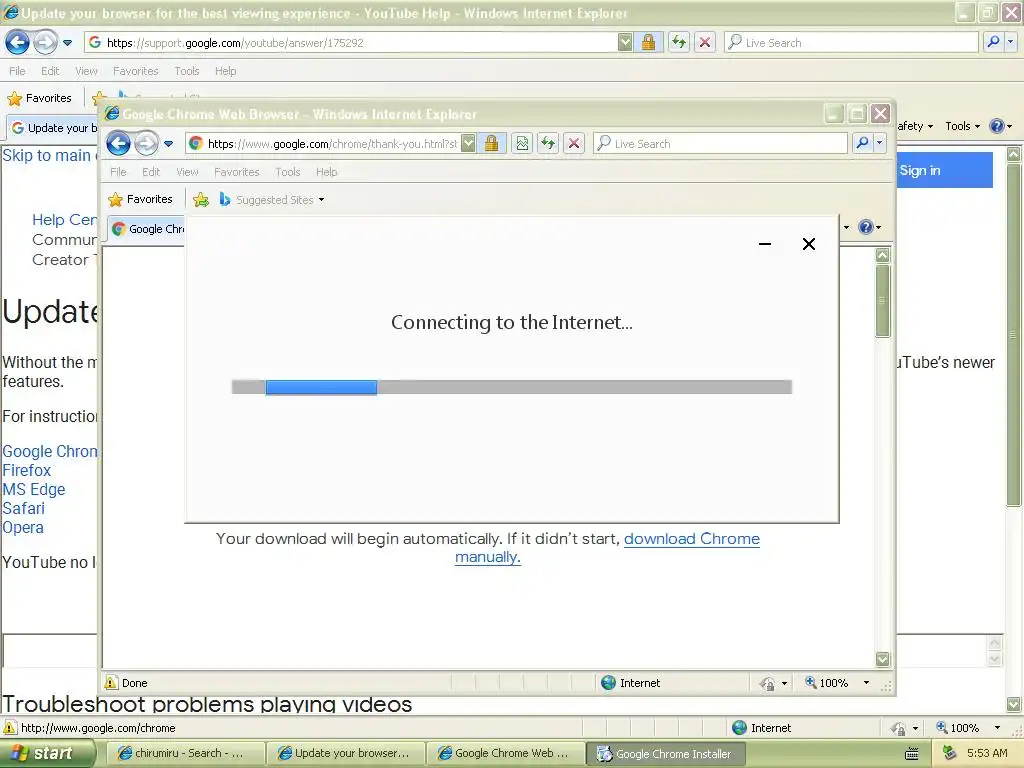
Task: Click Help question-mark icon in YouTube Help toolbar
Action: 997,126
